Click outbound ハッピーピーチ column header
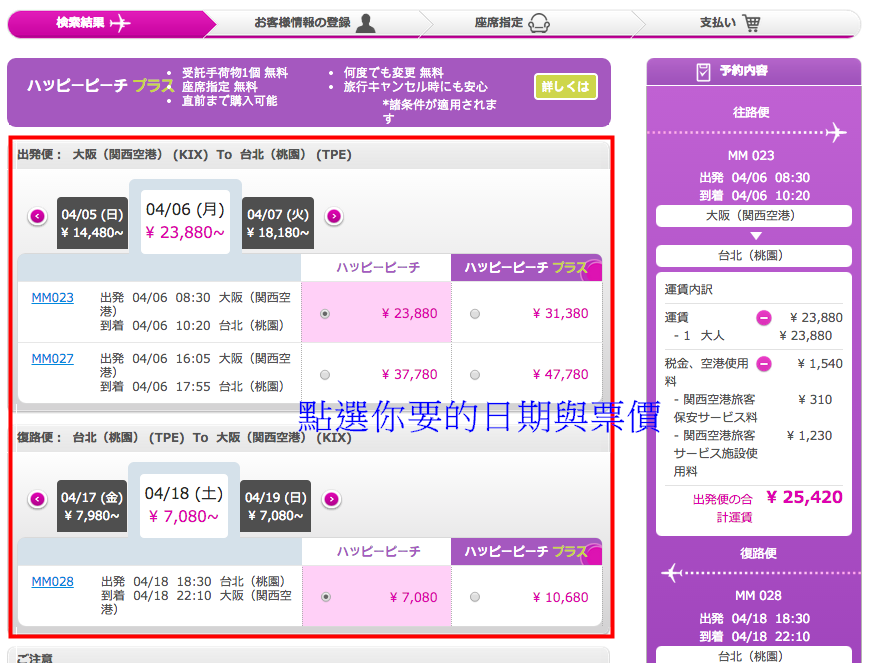The width and height of the screenshot is (881, 663). click(378, 267)
